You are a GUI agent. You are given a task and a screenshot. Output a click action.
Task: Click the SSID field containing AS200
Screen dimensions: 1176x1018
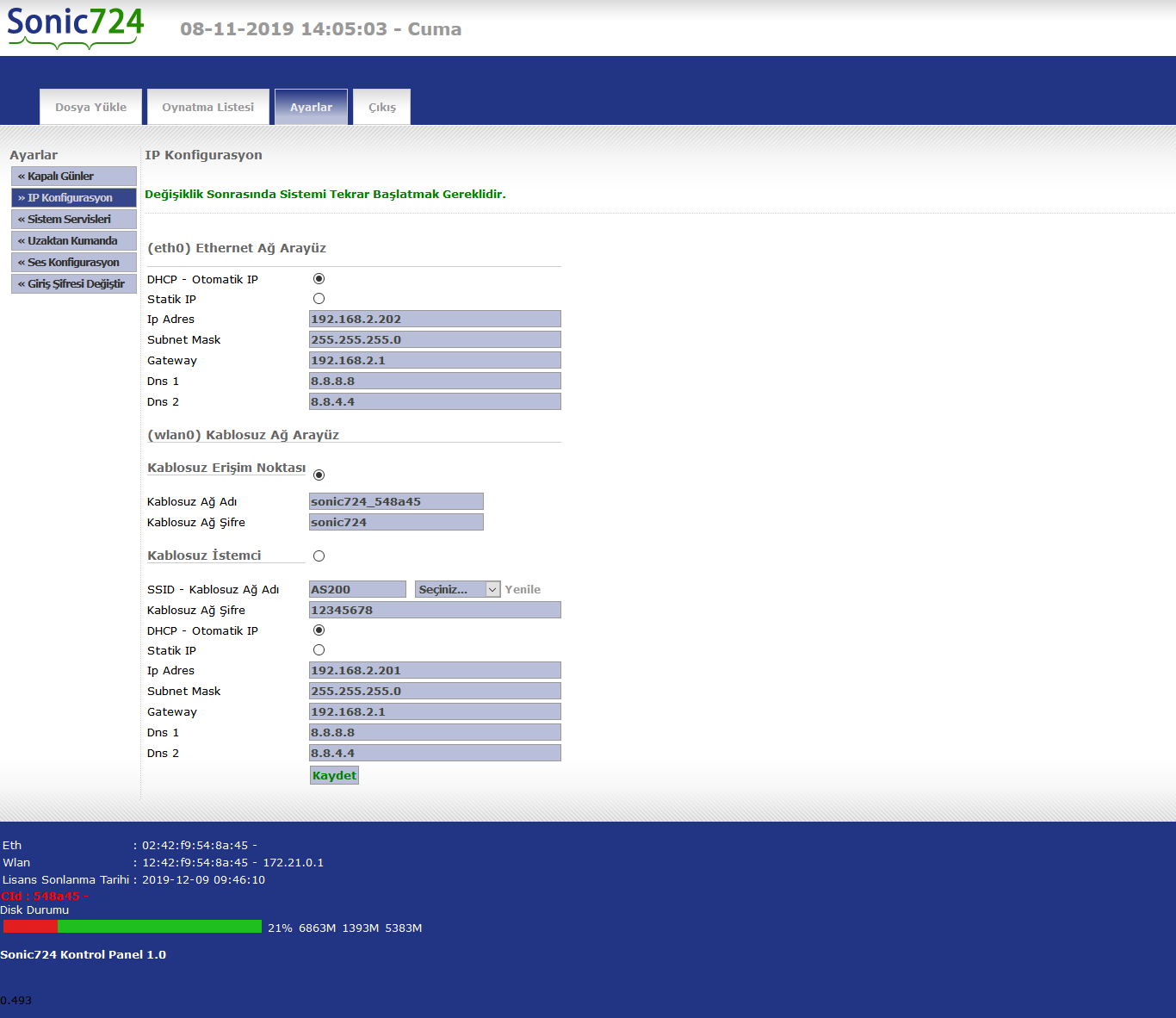click(357, 589)
